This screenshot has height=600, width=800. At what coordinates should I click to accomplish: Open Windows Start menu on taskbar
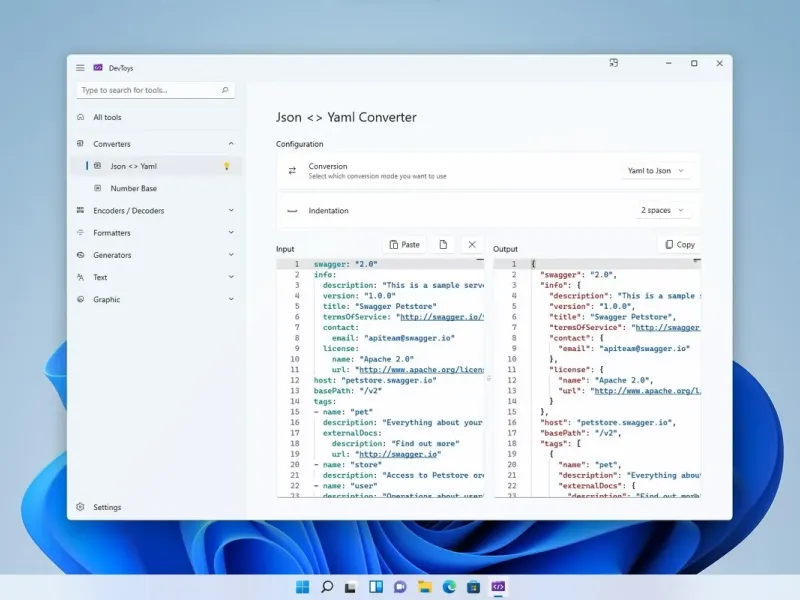tap(303, 587)
